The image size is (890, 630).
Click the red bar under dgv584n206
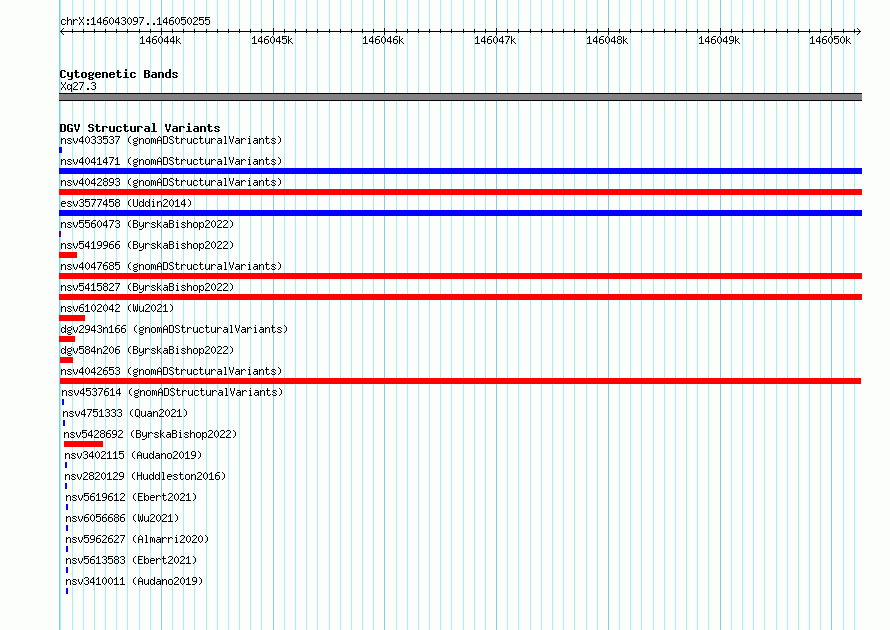(x=66, y=360)
